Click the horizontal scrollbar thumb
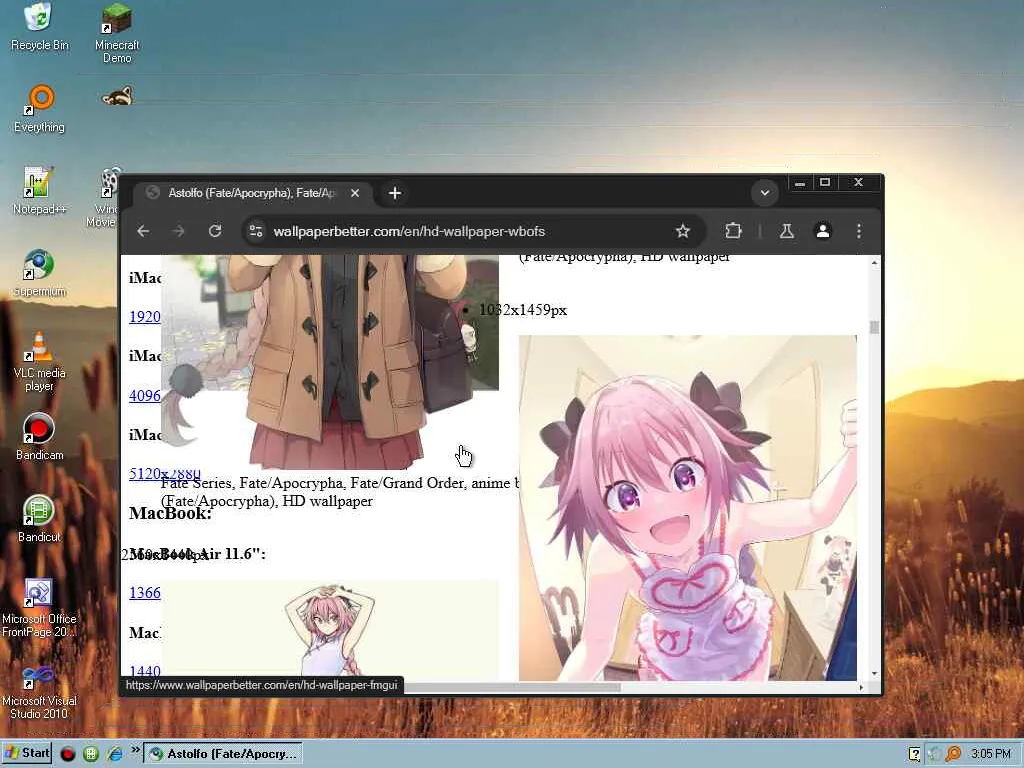Viewport: 1024px width, 768px height. coord(511,687)
